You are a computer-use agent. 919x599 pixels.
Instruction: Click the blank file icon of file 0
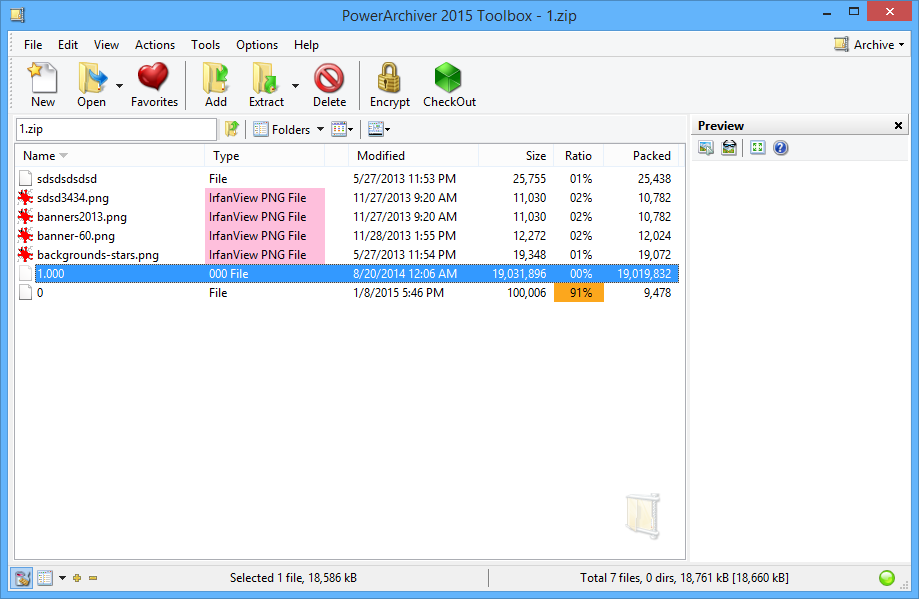tap(26, 292)
